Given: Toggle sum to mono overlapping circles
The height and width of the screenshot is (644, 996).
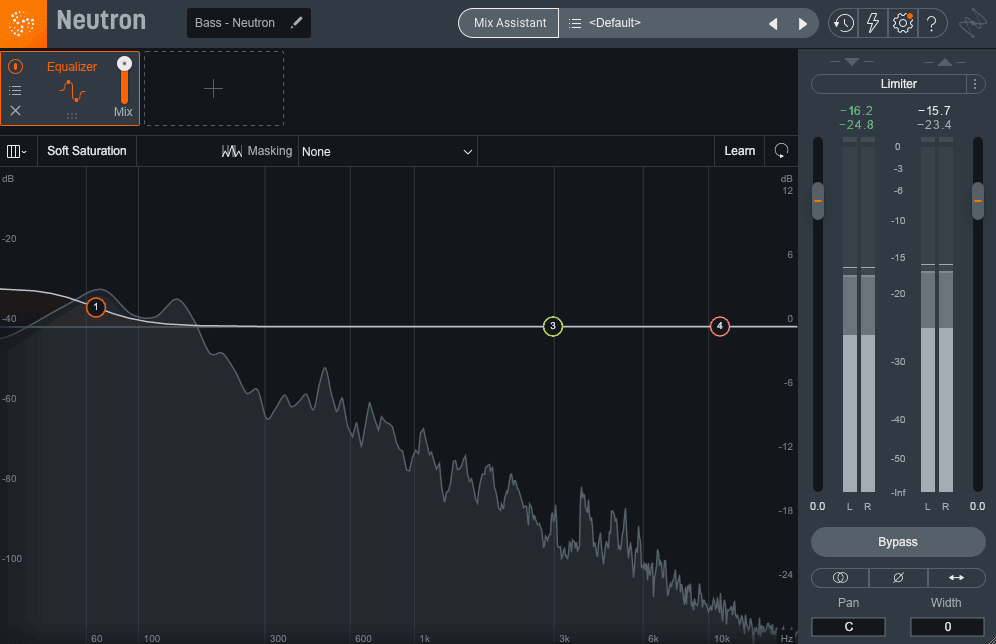Looking at the screenshot, I should [x=840, y=577].
